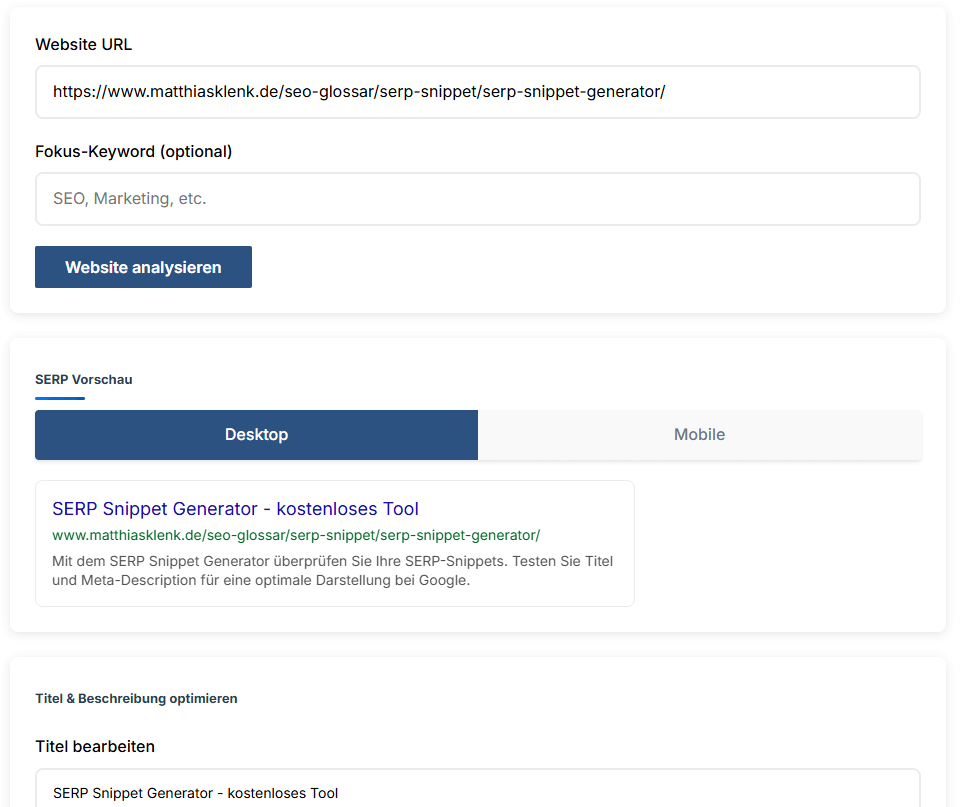
Task: Click the Website analysieren button
Action: point(143,267)
